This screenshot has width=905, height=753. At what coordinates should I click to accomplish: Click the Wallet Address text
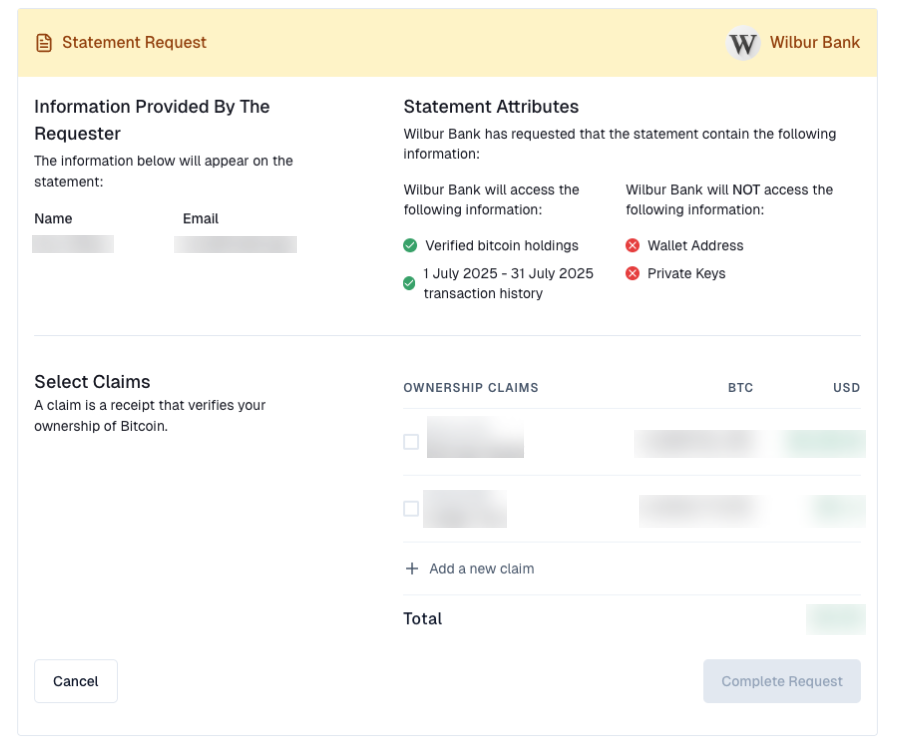tap(695, 246)
